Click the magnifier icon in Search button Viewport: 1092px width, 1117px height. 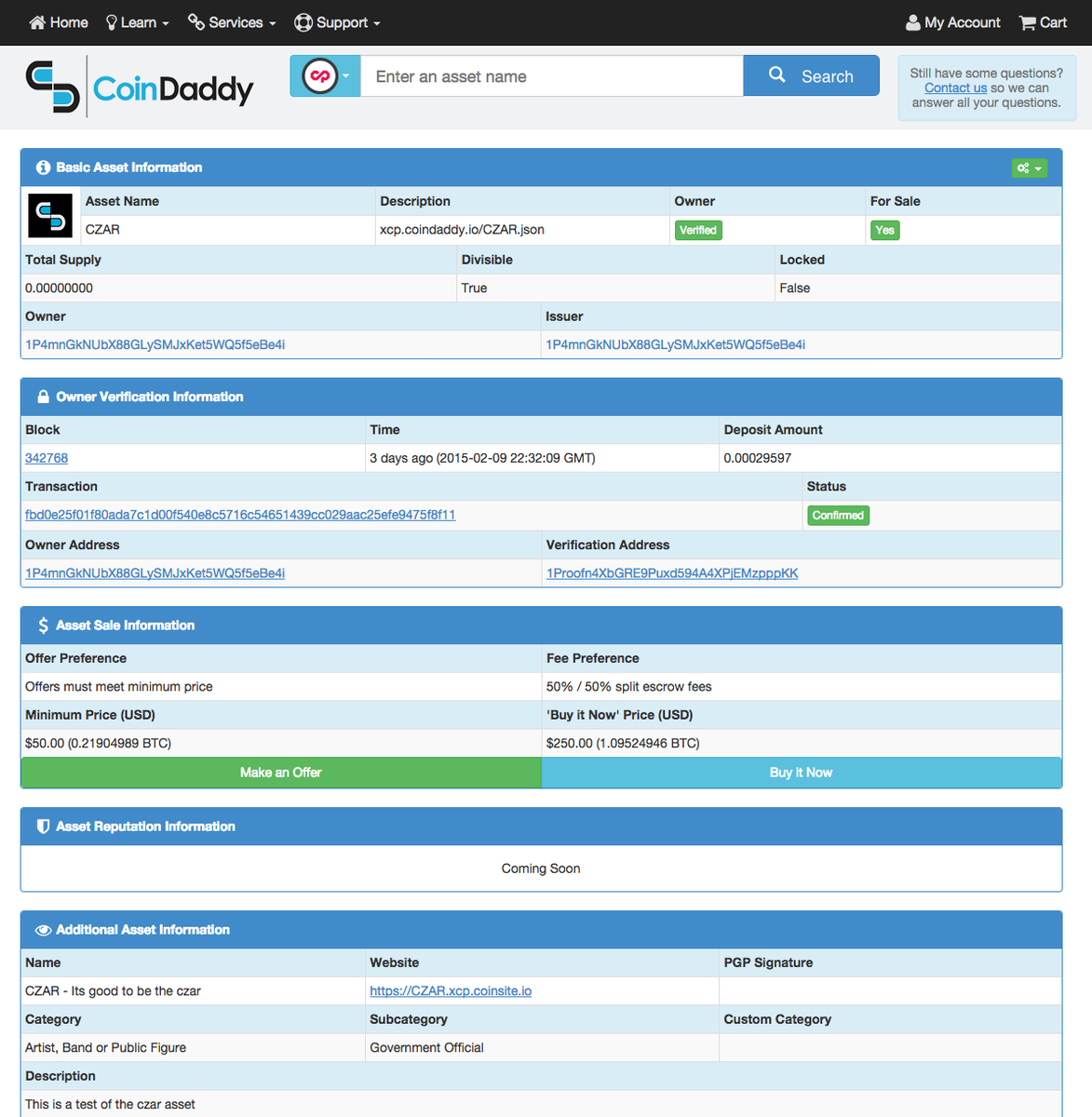pyautogui.click(x=777, y=74)
